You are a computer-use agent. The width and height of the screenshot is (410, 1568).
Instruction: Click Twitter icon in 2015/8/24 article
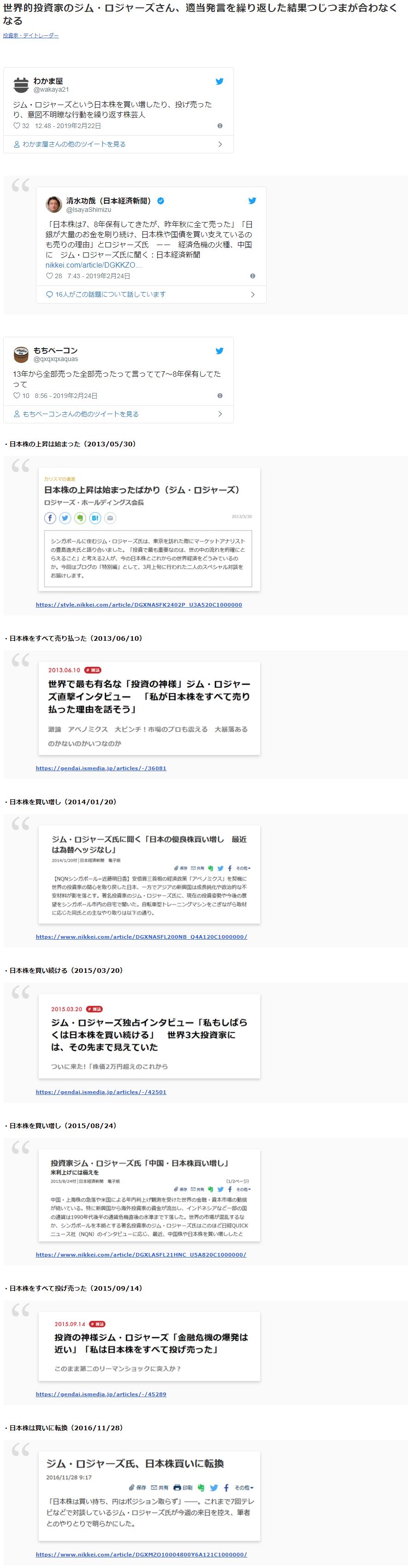click(x=220, y=1189)
